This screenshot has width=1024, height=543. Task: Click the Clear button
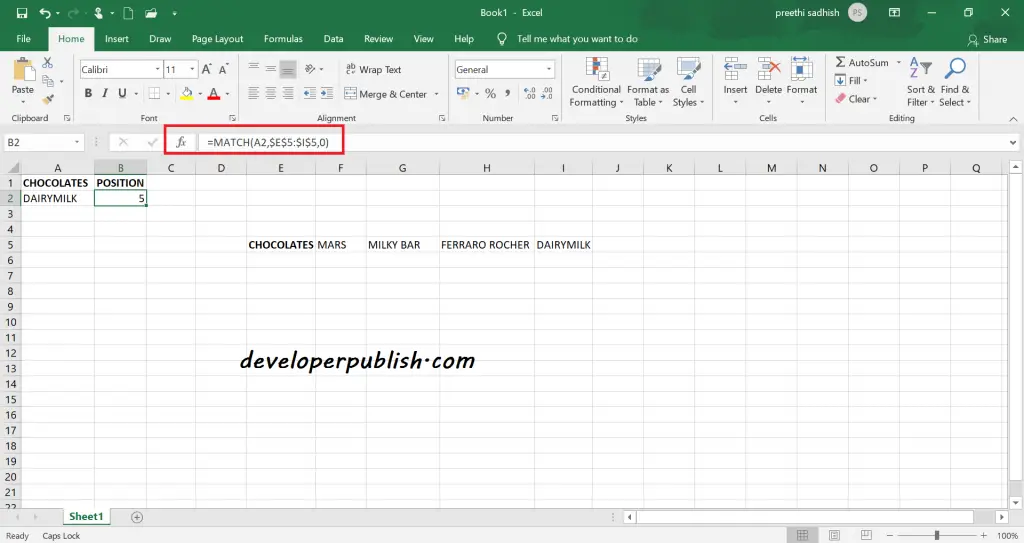click(856, 99)
